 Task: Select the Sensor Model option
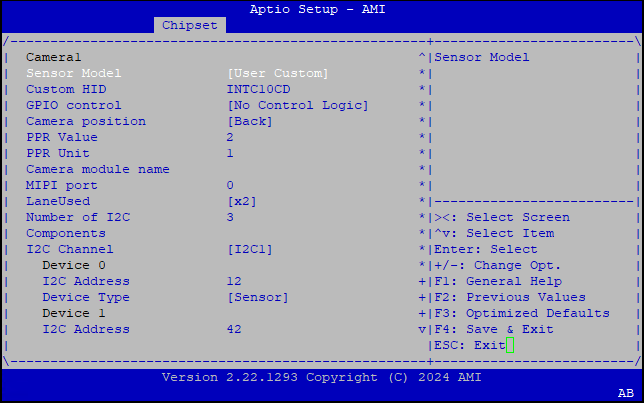pyautogui.click(x=74, y=73)
